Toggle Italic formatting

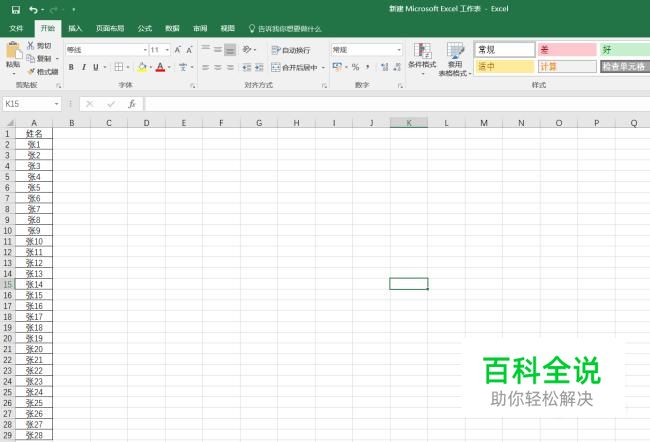(84, 67)
